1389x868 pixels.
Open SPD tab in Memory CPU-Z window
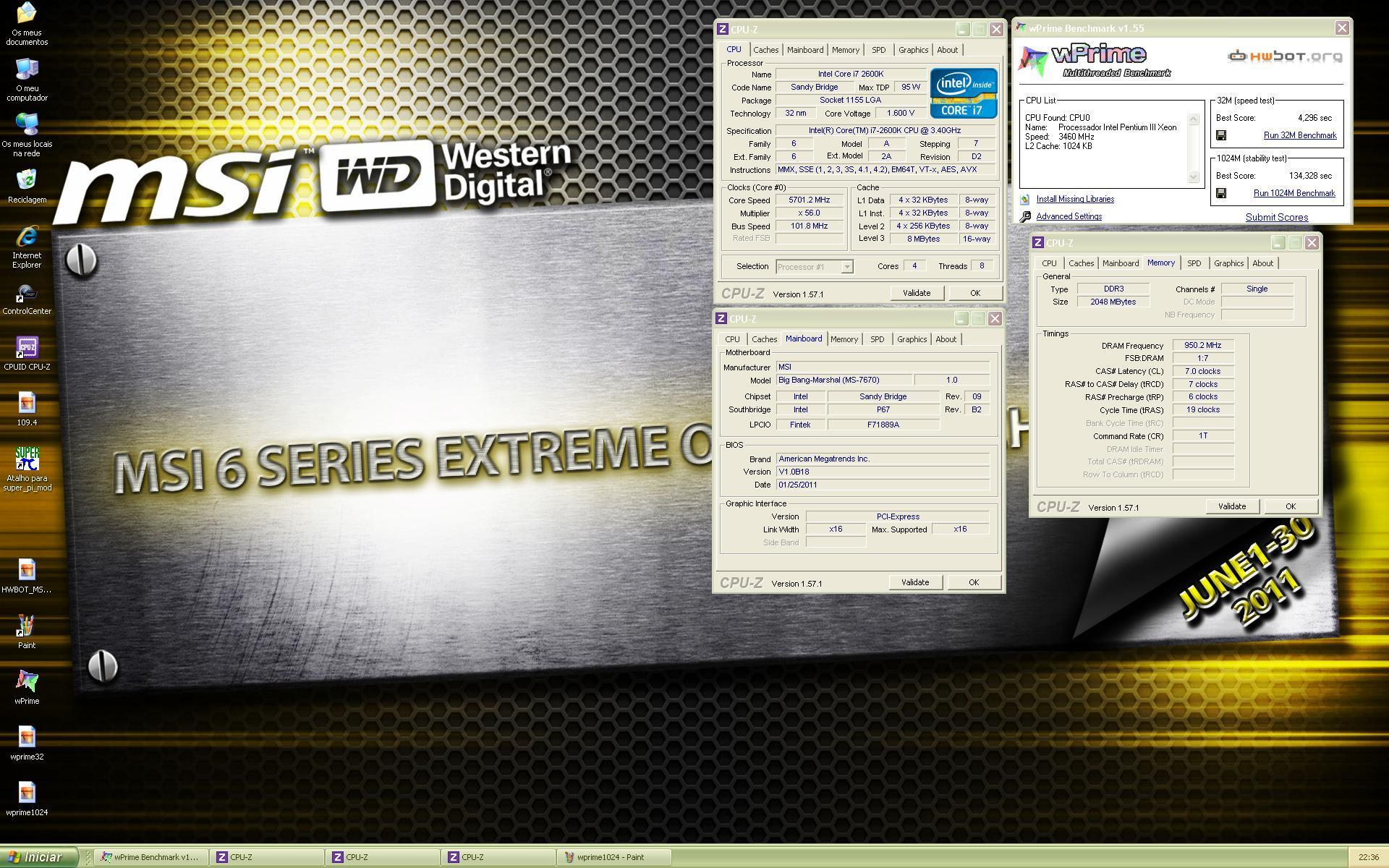pyautogui.click(x=1194, y=263)
